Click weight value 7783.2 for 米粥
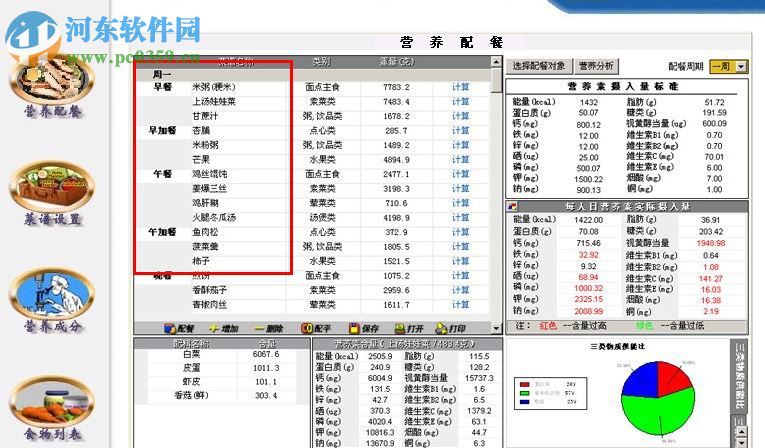The width and height of the screenshot is (765, 448). 396,87
